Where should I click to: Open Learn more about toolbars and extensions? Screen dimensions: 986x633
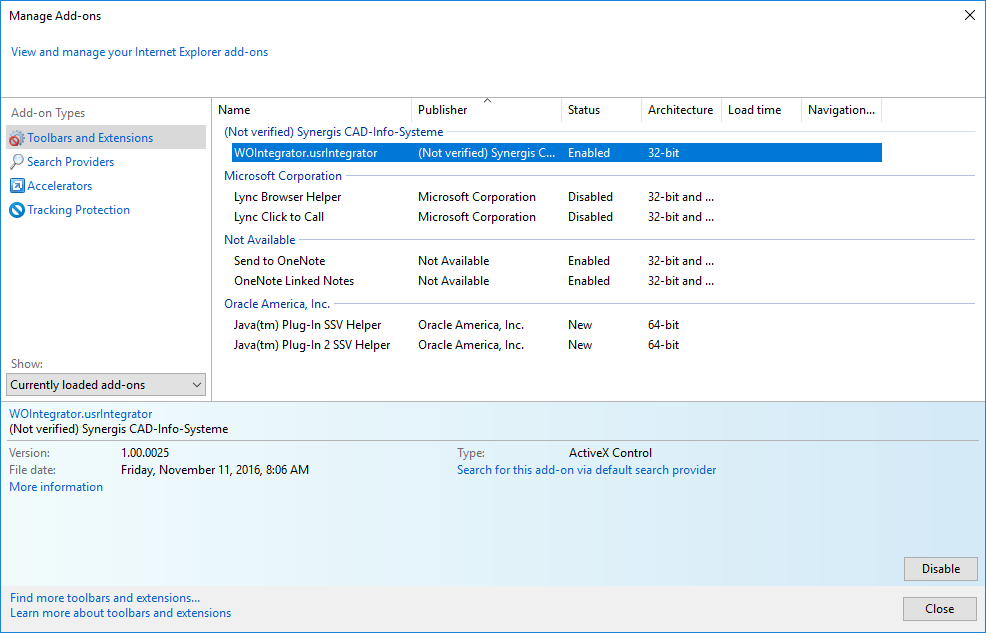tap(119, 613)
